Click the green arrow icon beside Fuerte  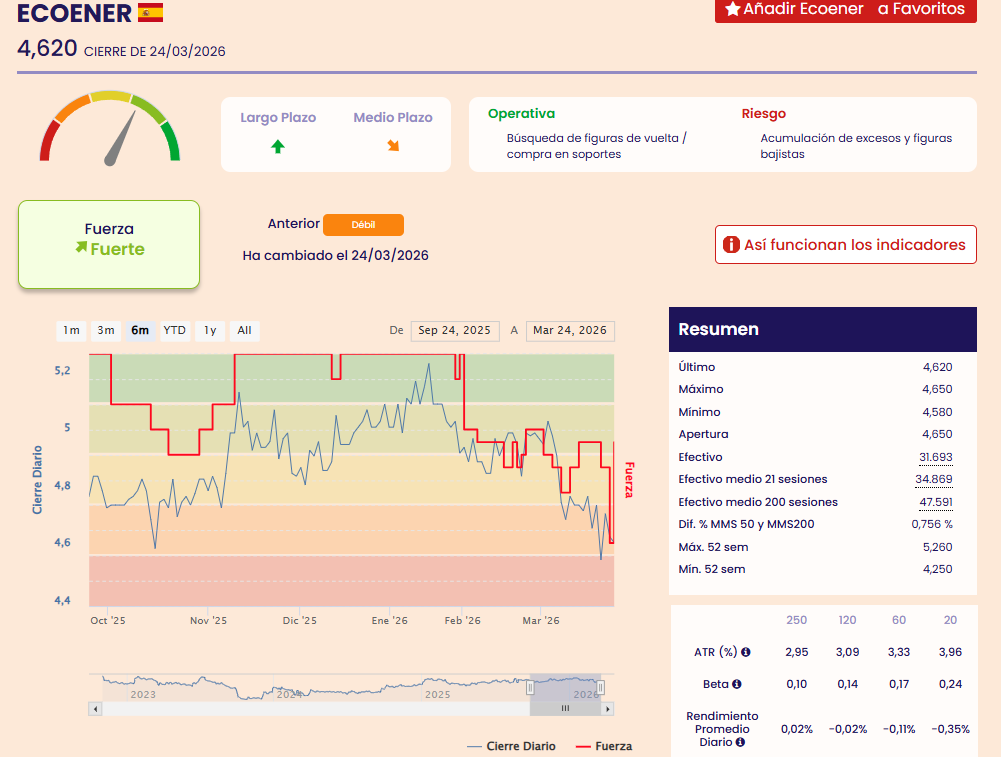point(81,247)
